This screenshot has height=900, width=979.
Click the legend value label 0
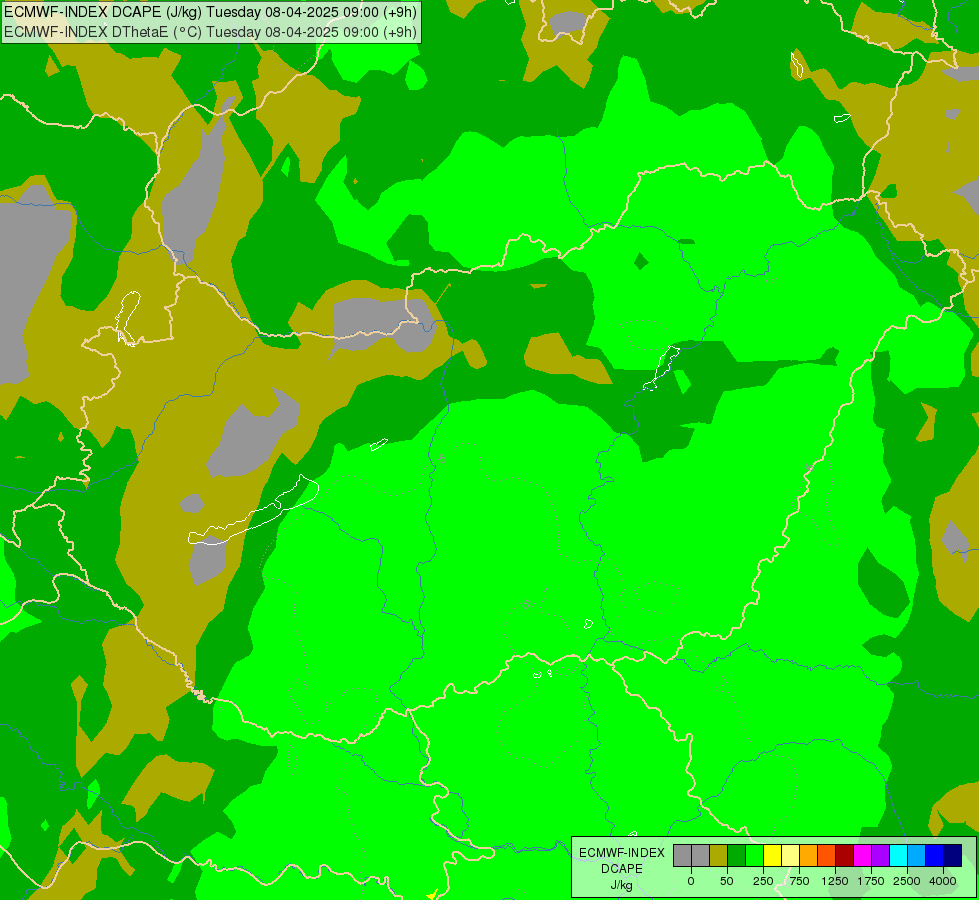click(x=691, y=881)
